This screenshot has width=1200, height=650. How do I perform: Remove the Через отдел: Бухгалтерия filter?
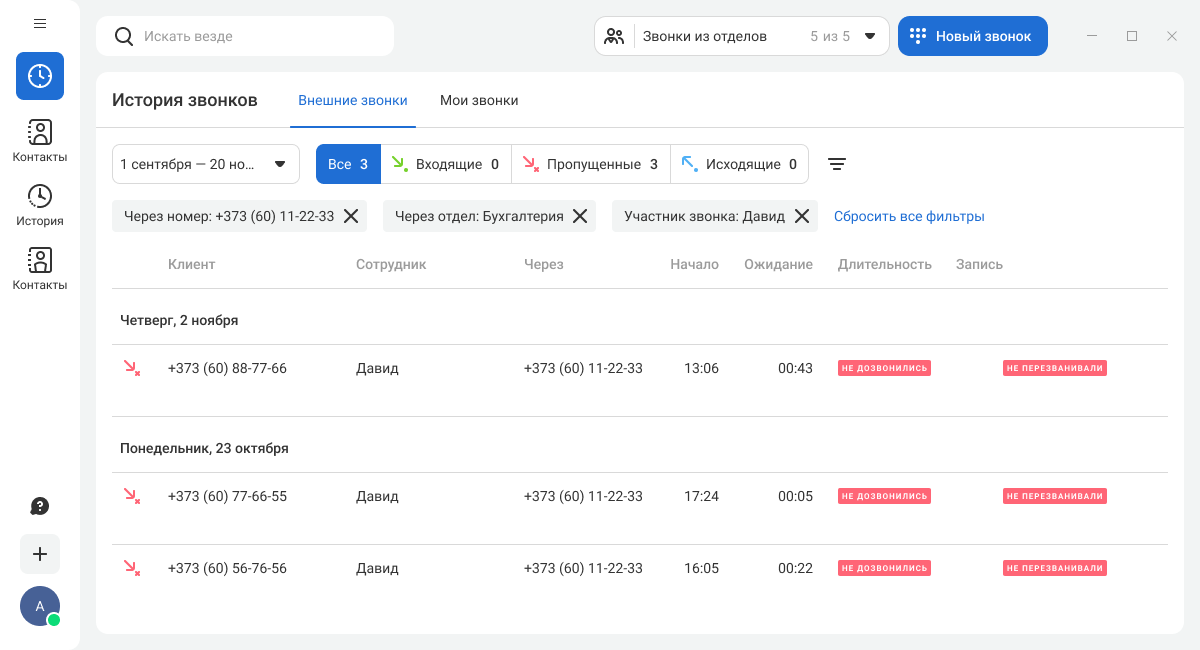580,216
